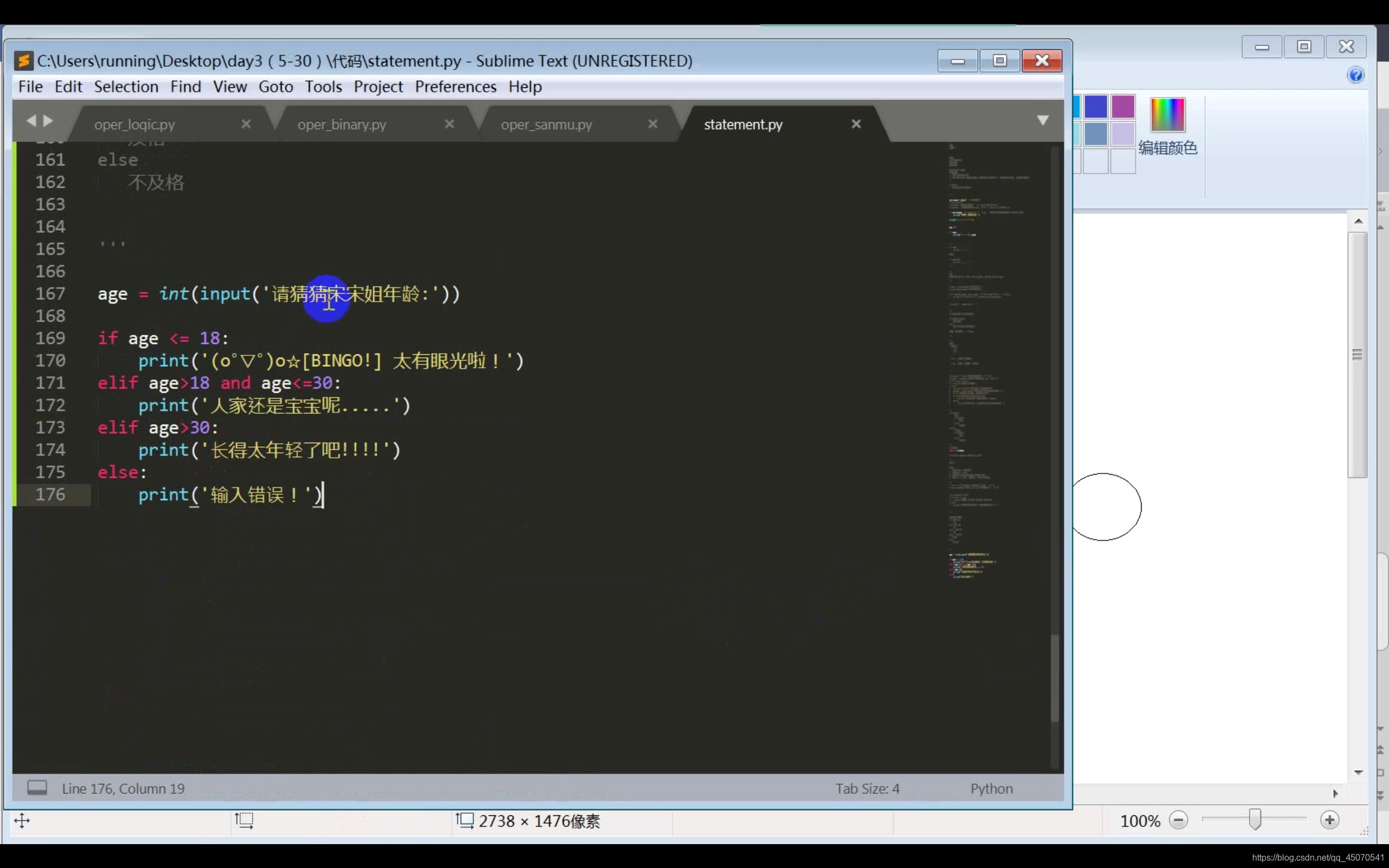Viewport: 1389px width, 868px height.
Task: Switch to the oper_sanmu.py tab
Action: tap(546, 125)
